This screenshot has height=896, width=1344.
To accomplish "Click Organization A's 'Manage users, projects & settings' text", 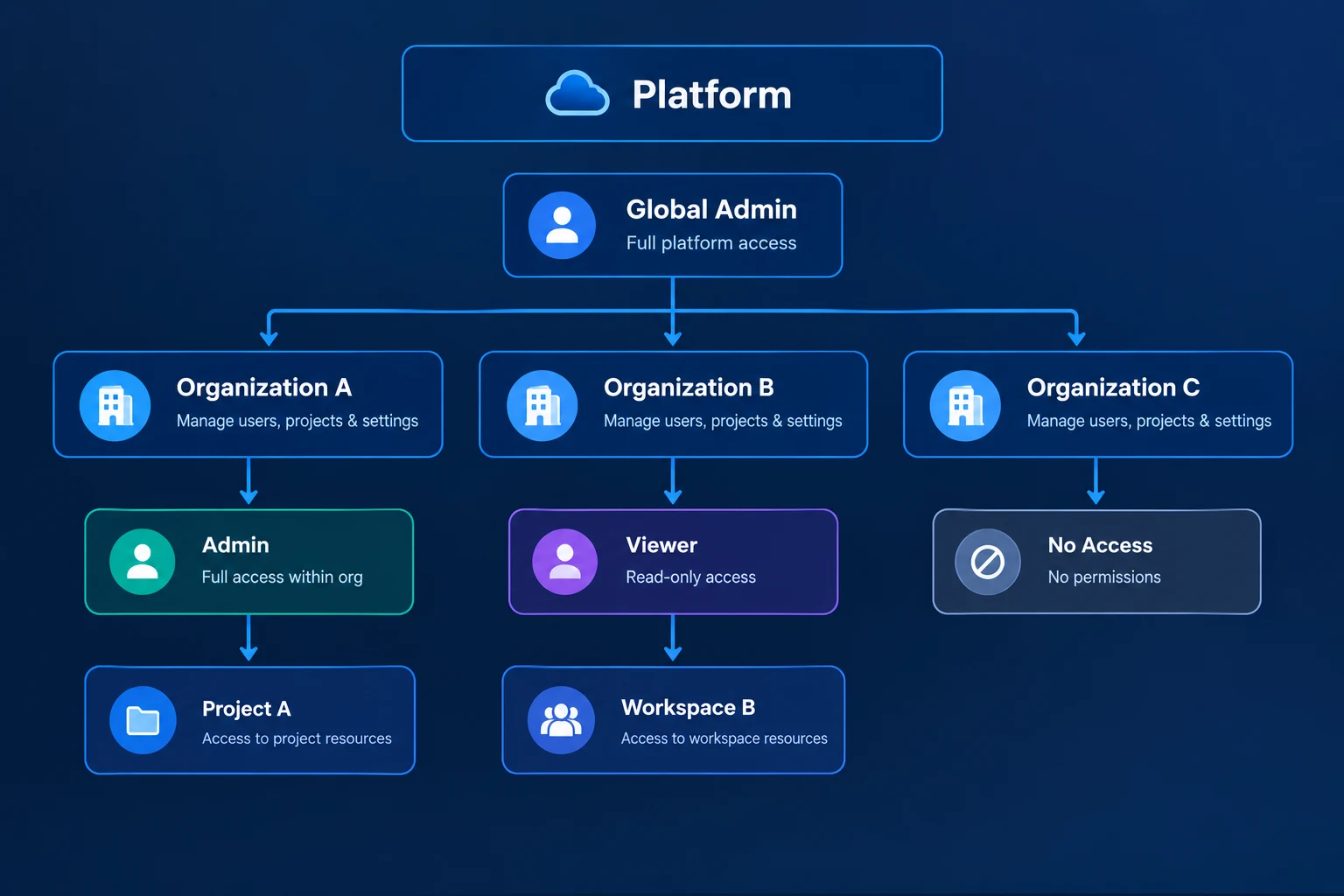I will click(x=297, y=421).
